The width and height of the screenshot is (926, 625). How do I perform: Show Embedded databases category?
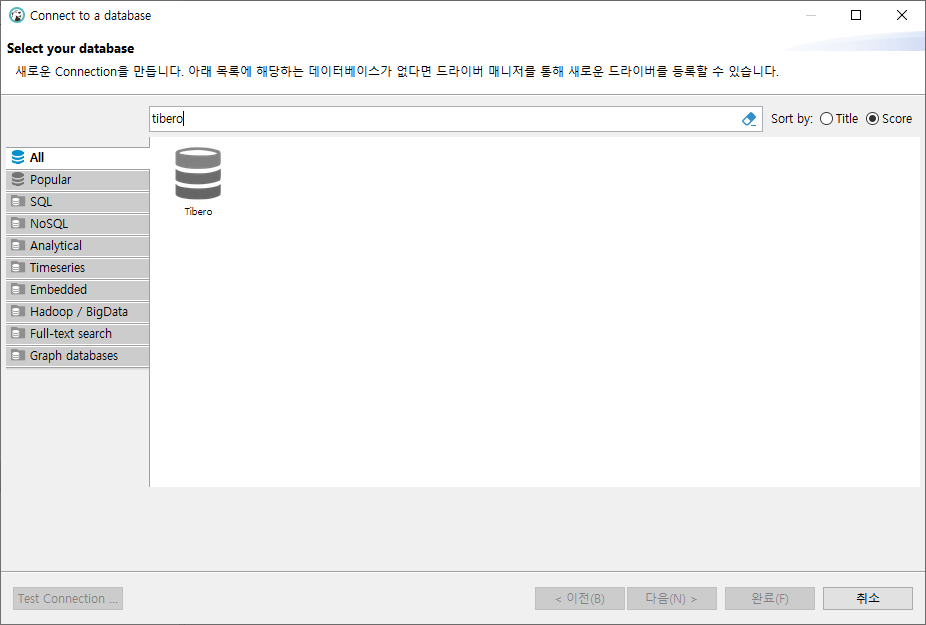[77, 289]
